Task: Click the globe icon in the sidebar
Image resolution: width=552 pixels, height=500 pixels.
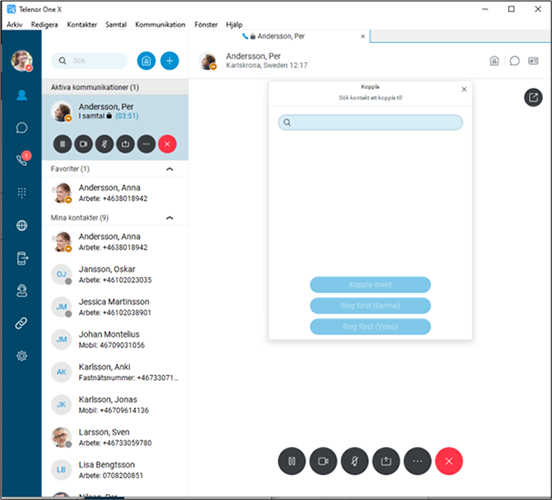Action: click(22, 225)
